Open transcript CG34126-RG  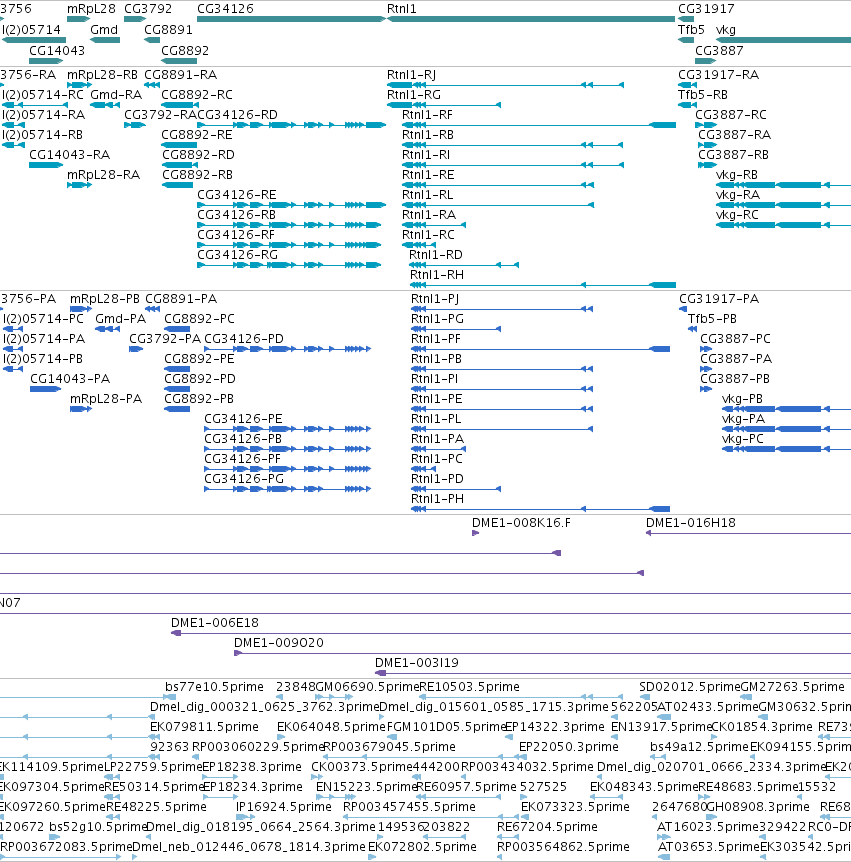pos(237,255)
